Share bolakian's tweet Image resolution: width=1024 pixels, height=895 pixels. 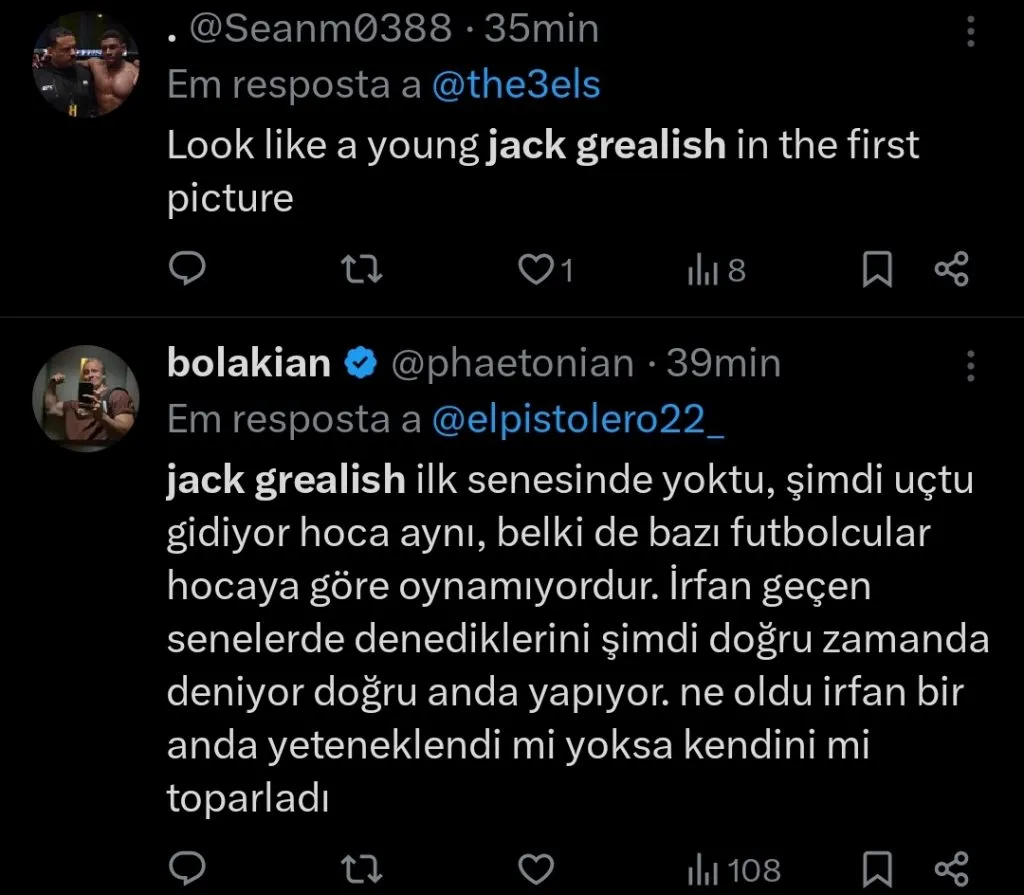(x=951, y=868)
